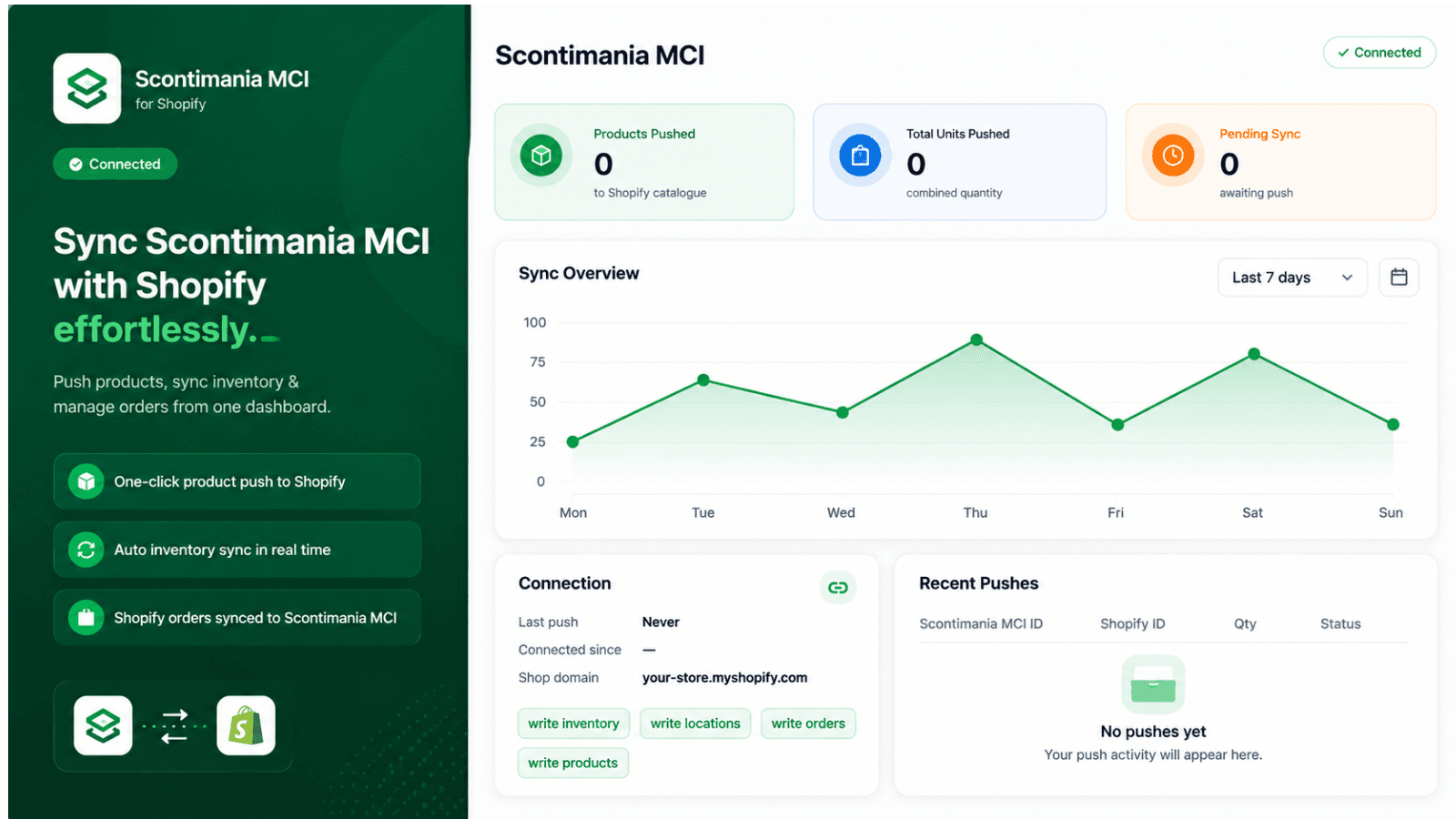The image size is (1456, 819).
Task: Click the empty pushes inbox icon
Action: click(1153, 684)
